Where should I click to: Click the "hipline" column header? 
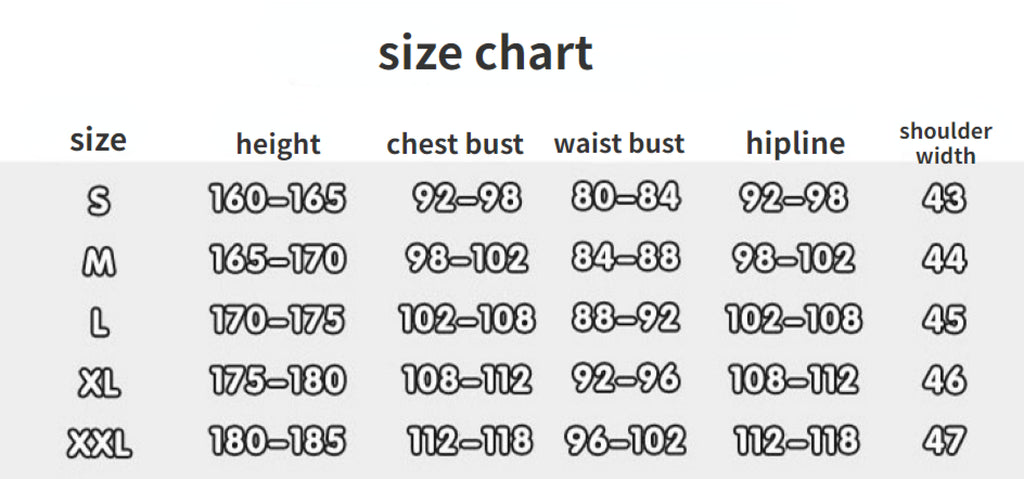[795, 143]
